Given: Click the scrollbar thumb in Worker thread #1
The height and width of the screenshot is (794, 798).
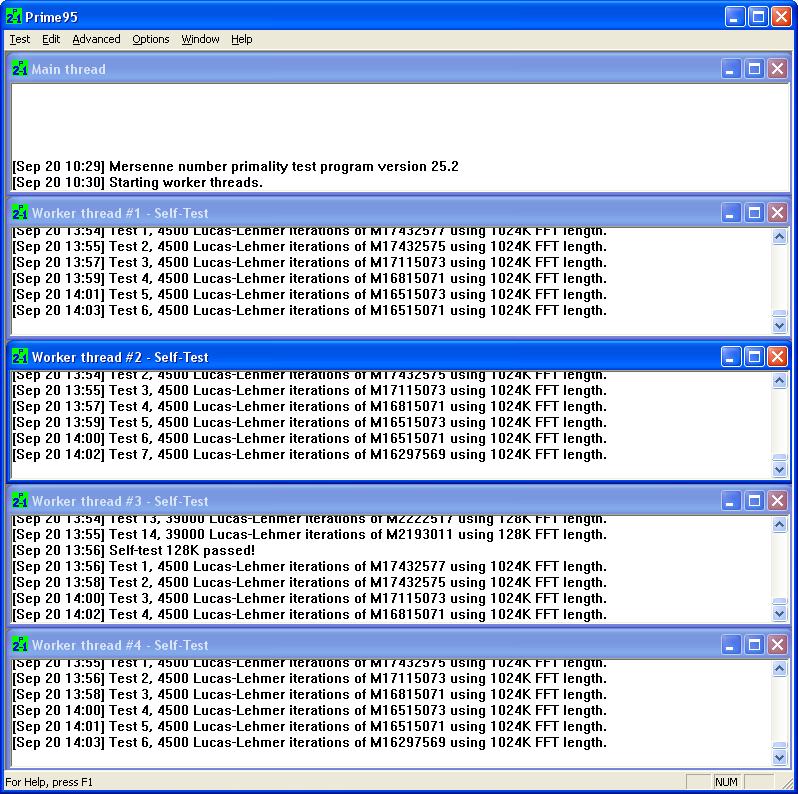Looking at the screenshot, I should (779, 314).
